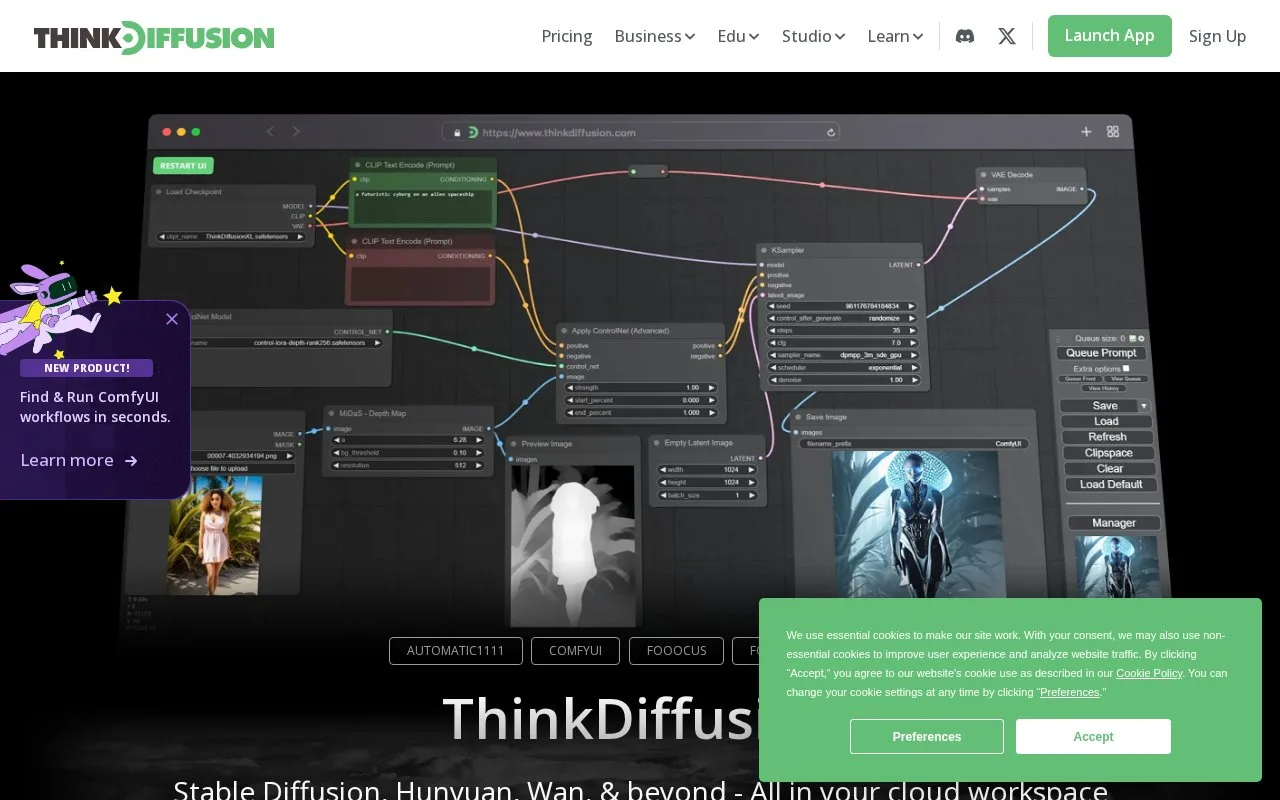Click the NEW PRODUCT! badge
This screenshot has height=800, width=1280.
86,368
